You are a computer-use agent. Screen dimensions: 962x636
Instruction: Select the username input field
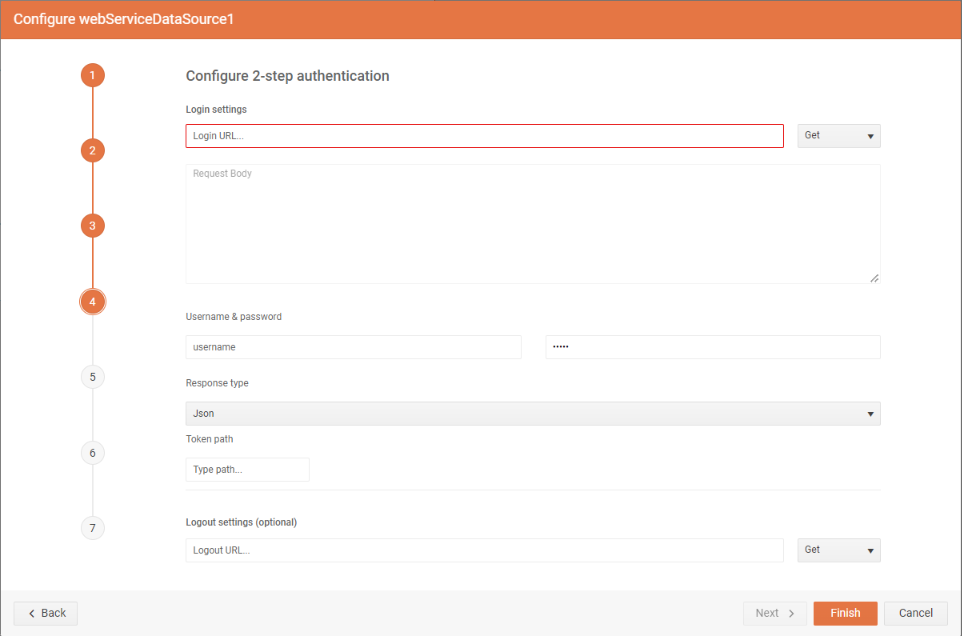click(x=353, y=347)
